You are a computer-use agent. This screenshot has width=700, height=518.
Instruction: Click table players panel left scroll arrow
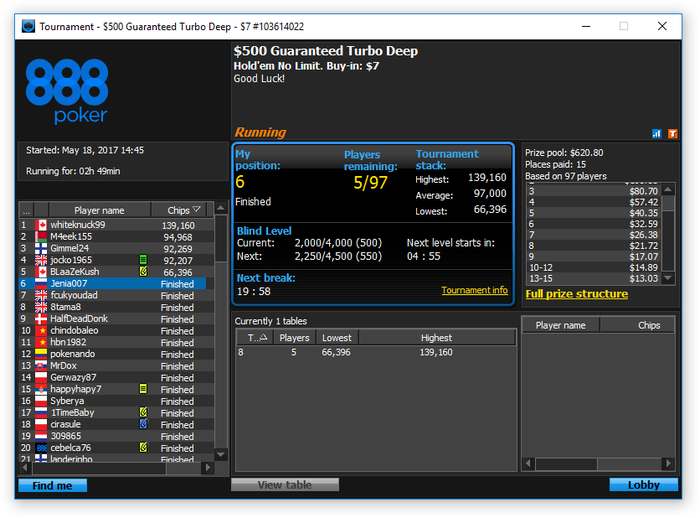point(528,464)
